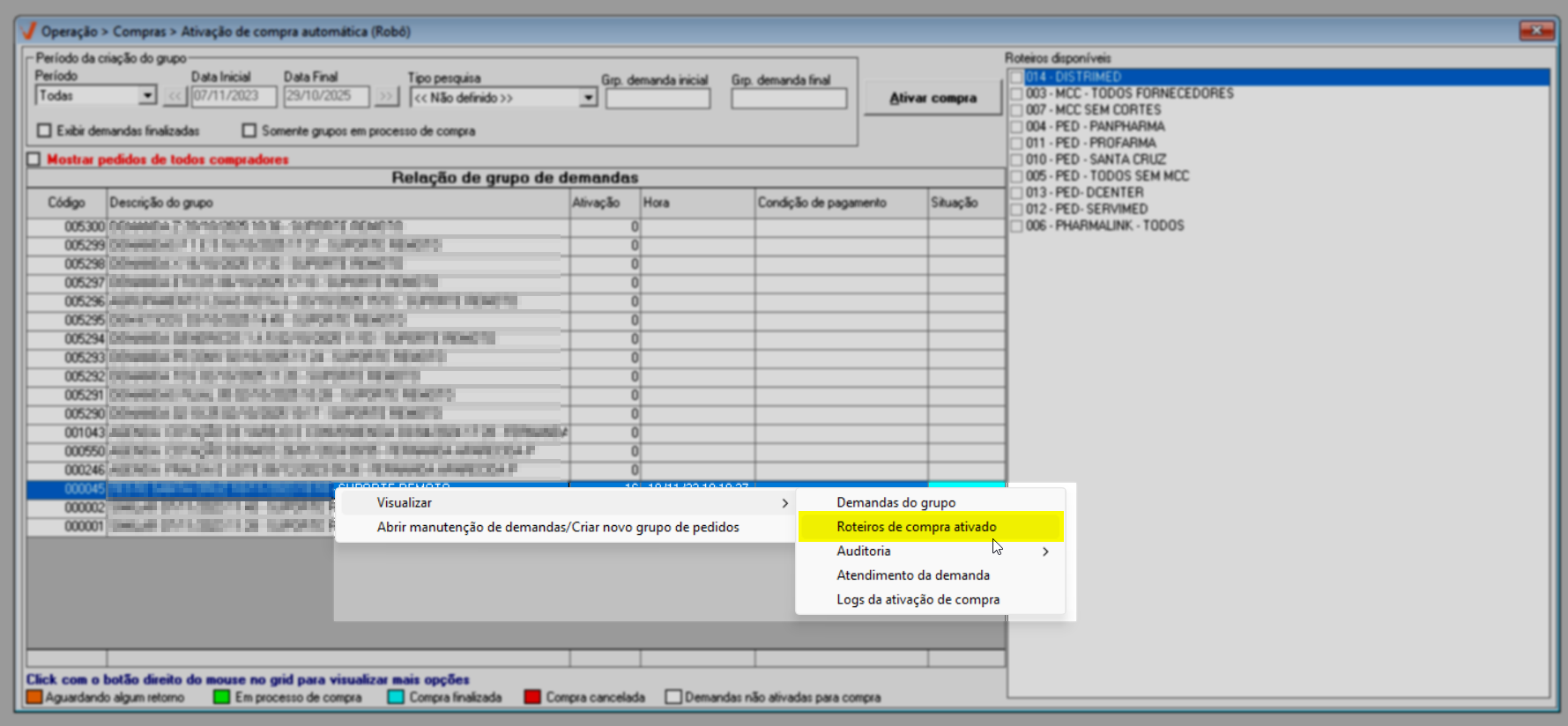The height and width of the screenshot is (726, 1568).
Task: Enable Exibir demandas finalizadas checkbox
Action: (x=44, y=130)
